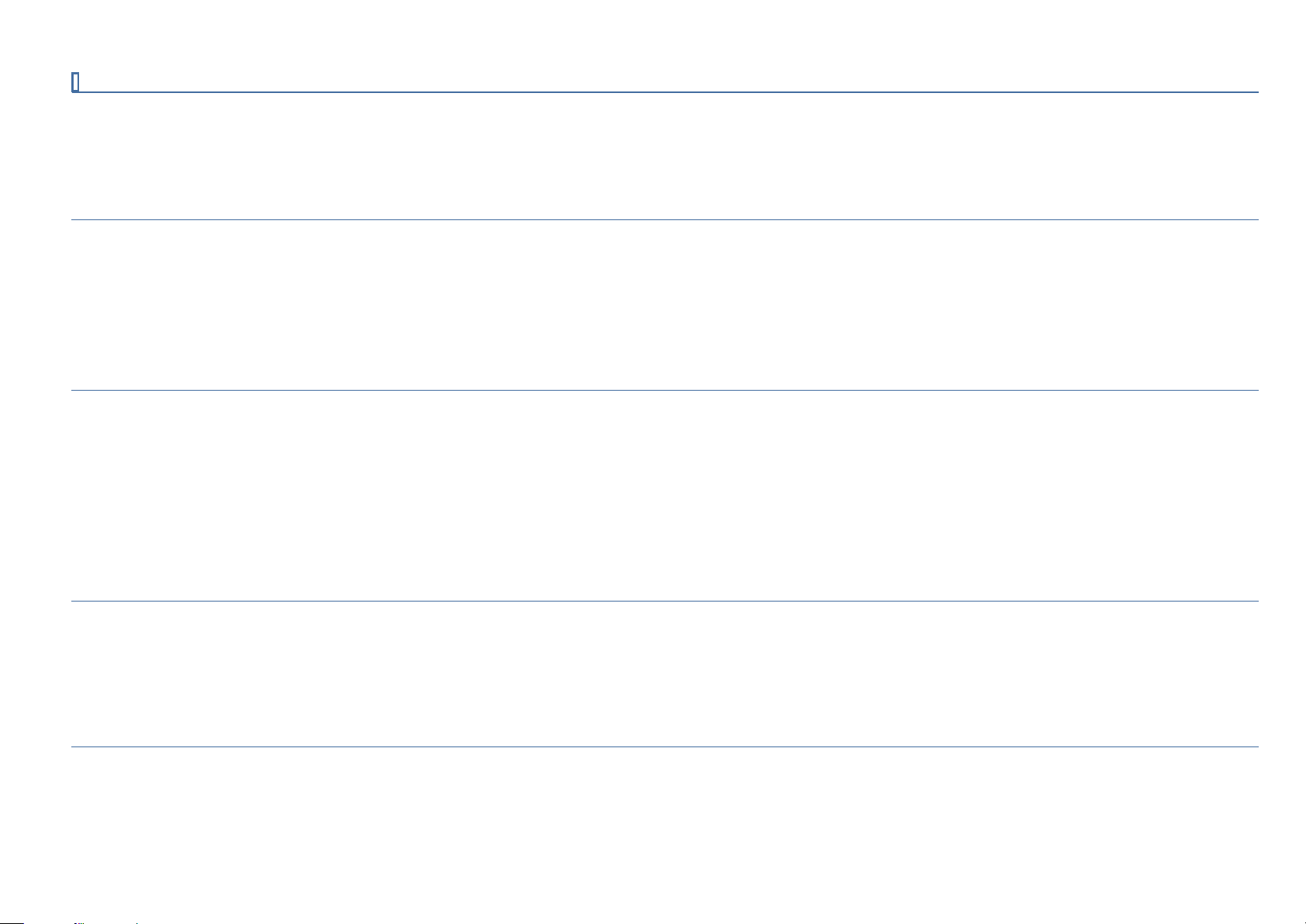Click the fourth gray divider line
Viewport: 1306px width, 924px height.
pyautogui.click(x=664, y=746)
